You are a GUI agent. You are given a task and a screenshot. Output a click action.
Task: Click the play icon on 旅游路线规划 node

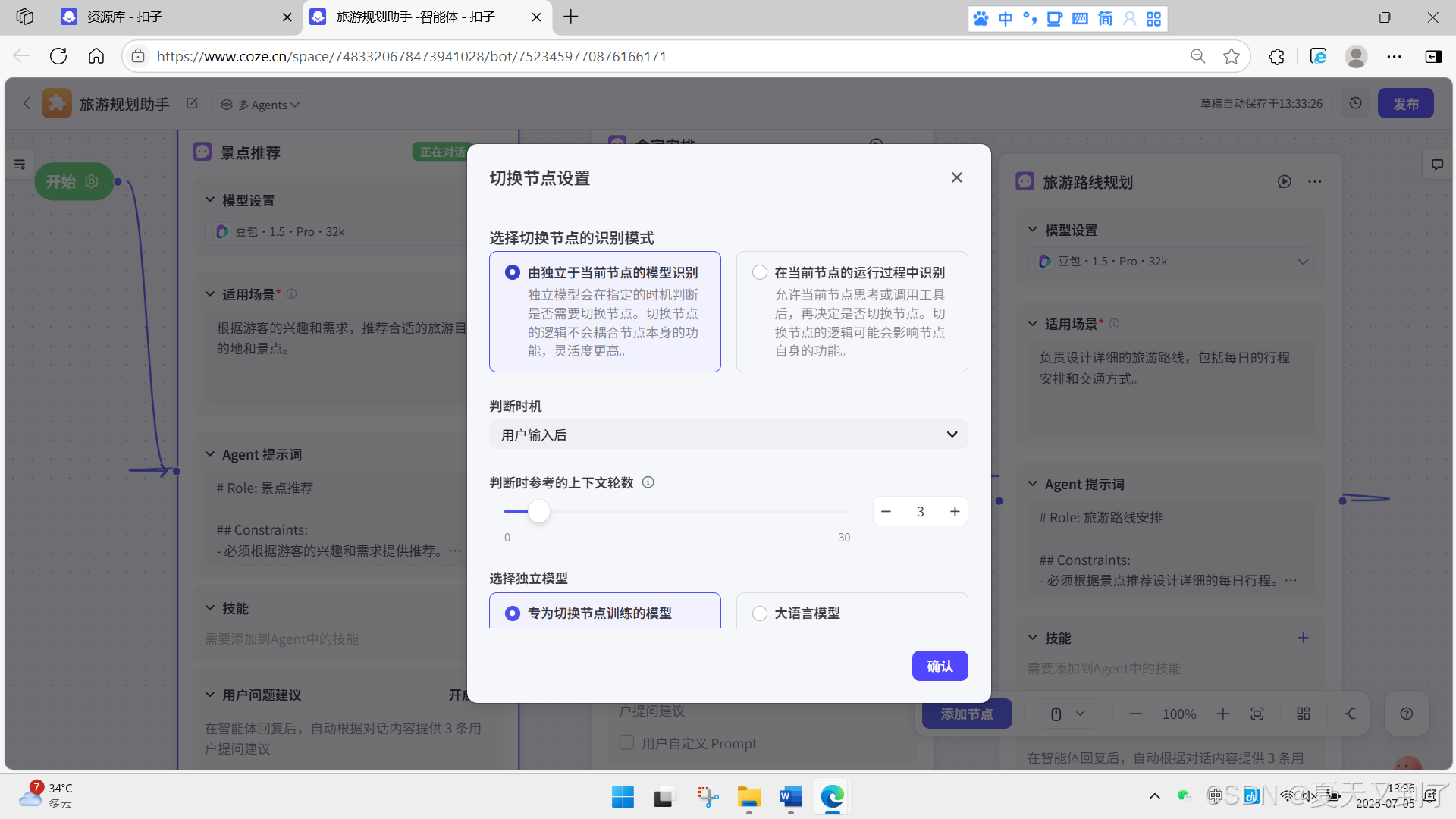[x=1284, y=182]
